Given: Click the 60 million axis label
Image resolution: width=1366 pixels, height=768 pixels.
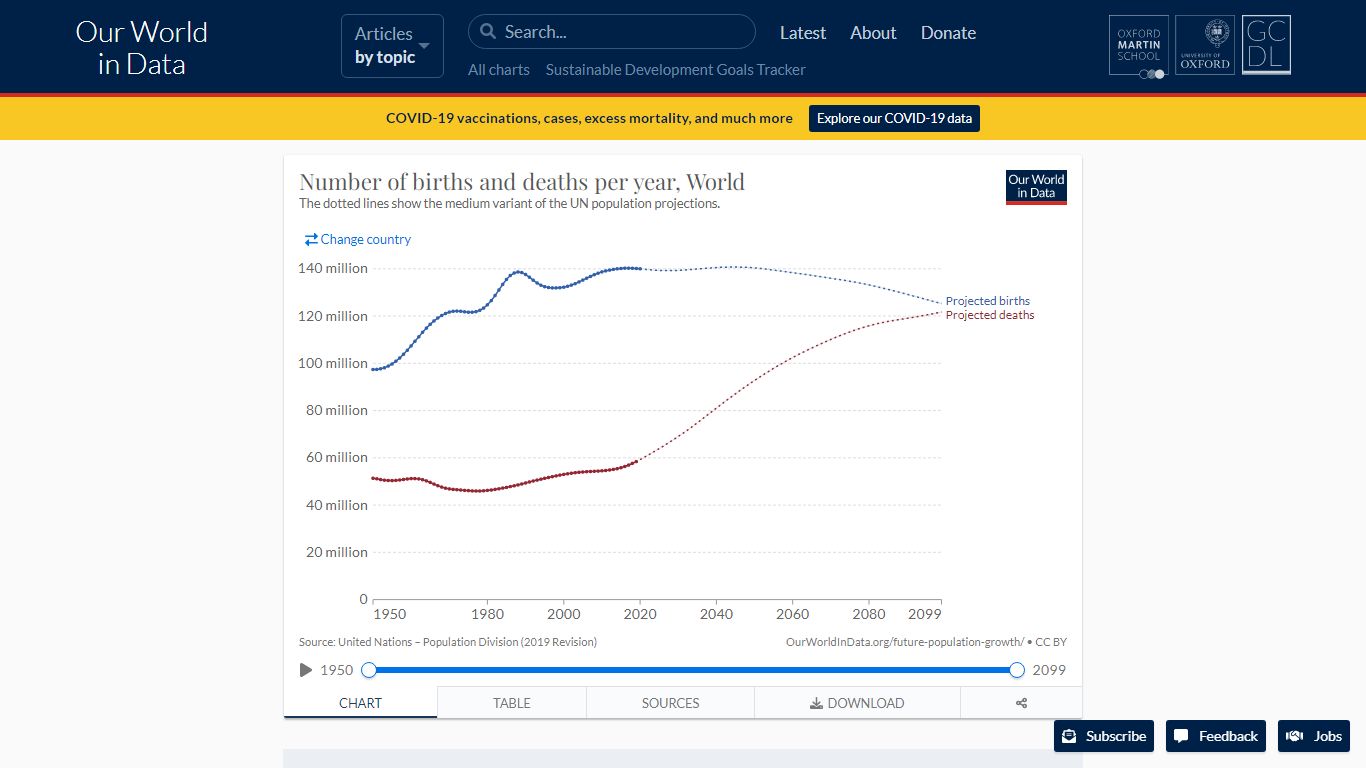Looking at the screenshot, I should tap(337, 457).
